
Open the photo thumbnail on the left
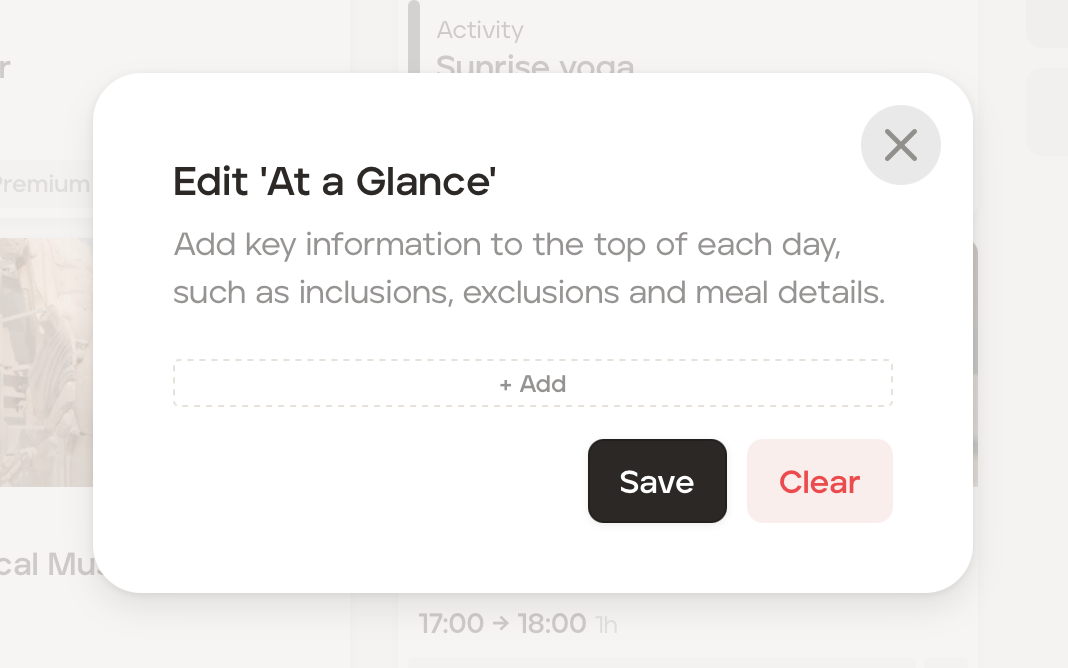(x=46, y=360)
